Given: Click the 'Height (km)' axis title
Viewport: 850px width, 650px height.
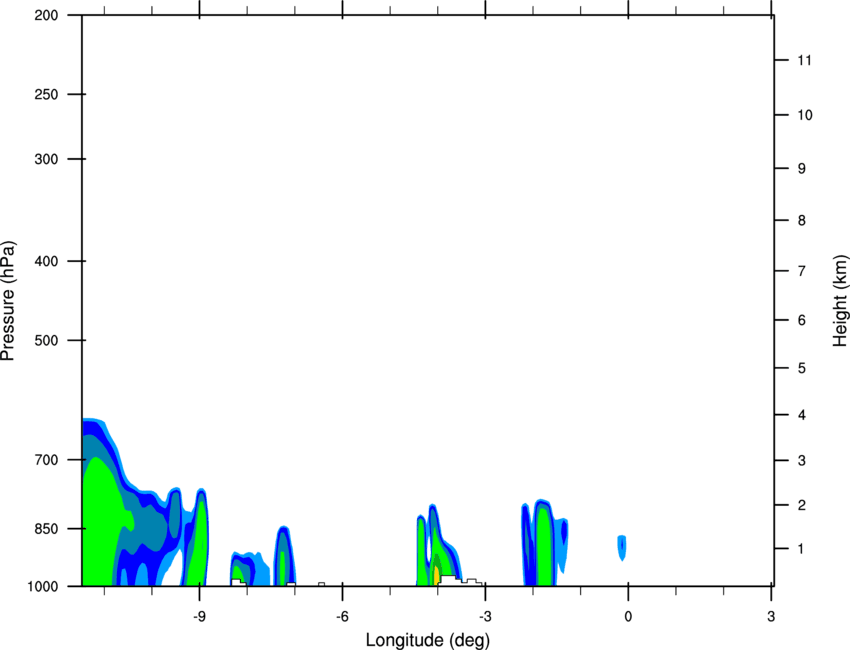Looking at the screenshot, I should (x=840, y=300).
